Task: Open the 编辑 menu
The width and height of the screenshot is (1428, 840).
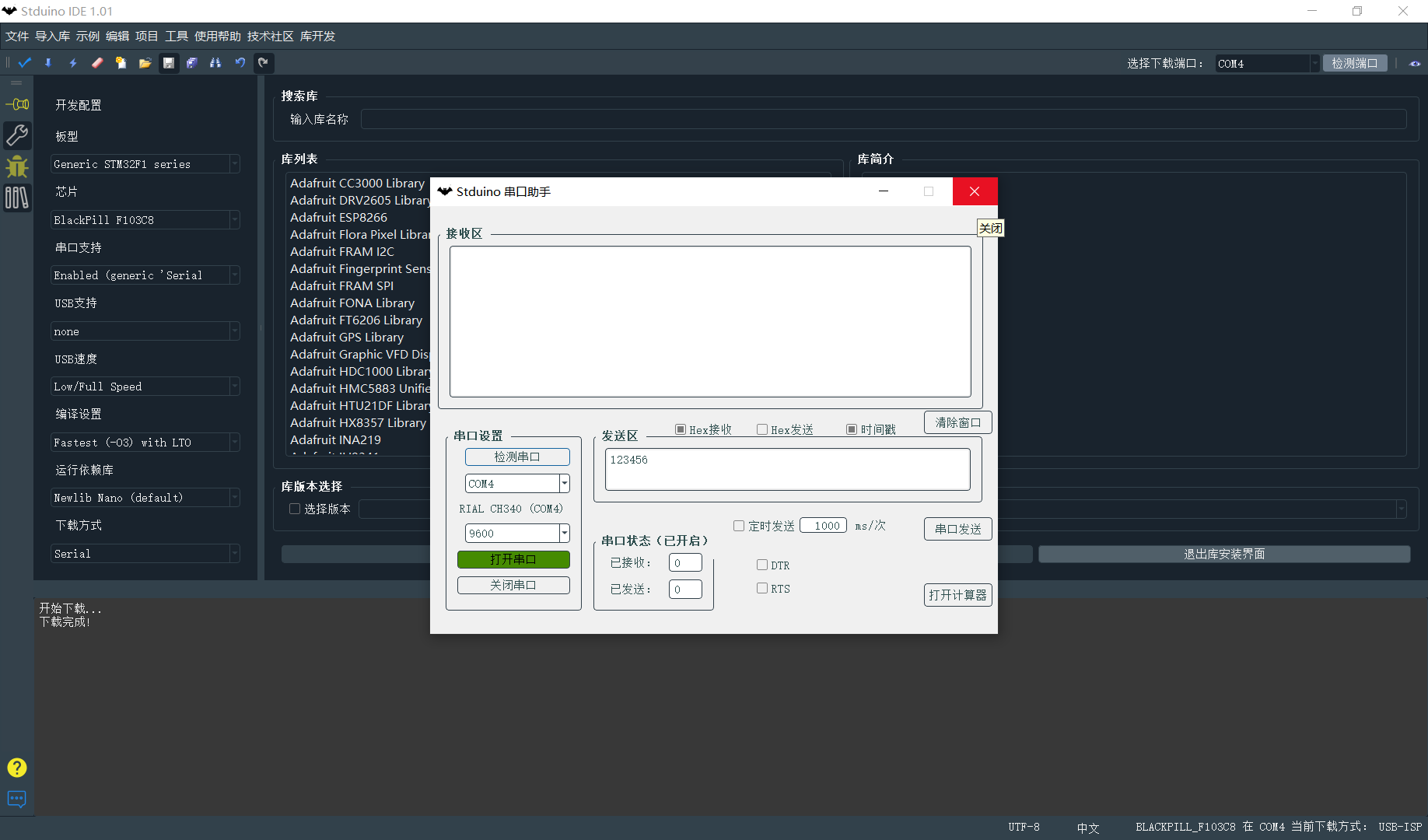Action: pyautogui.click(x=117, y=37)
